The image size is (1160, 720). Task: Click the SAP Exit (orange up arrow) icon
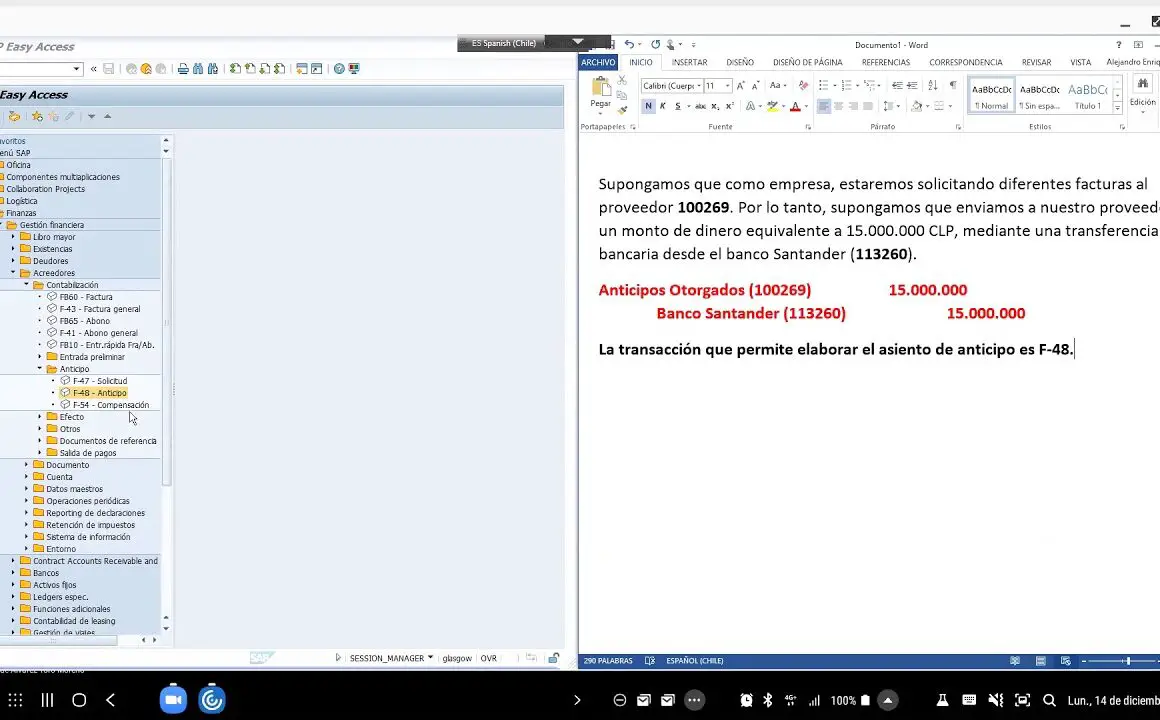146,69
